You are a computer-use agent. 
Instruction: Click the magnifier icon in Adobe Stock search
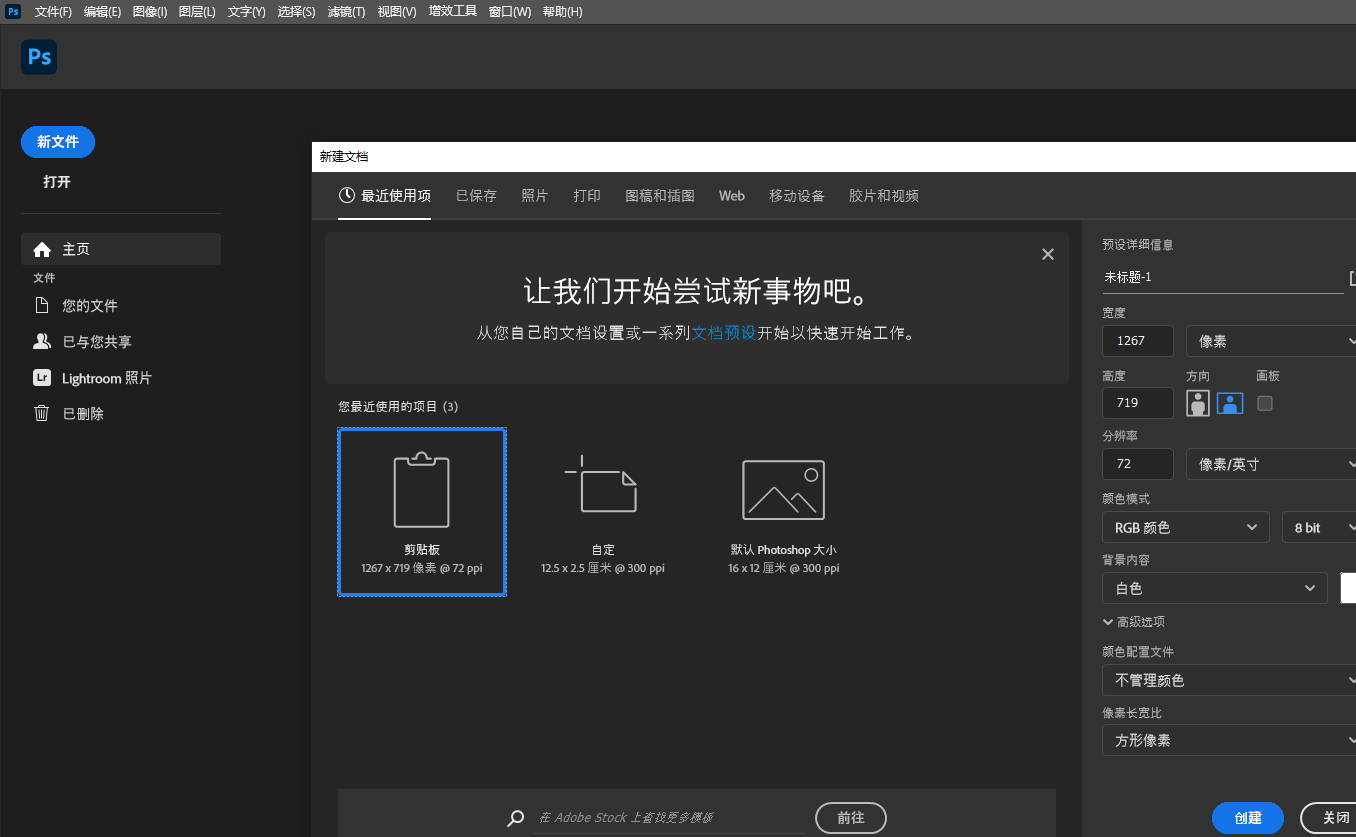516,818
